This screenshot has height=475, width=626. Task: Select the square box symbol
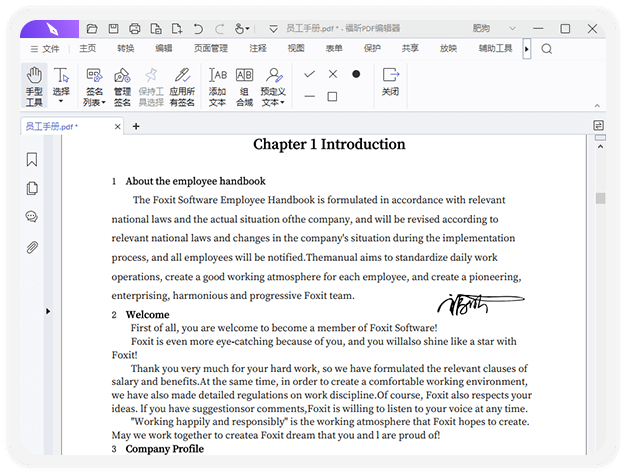click(332, 97)
